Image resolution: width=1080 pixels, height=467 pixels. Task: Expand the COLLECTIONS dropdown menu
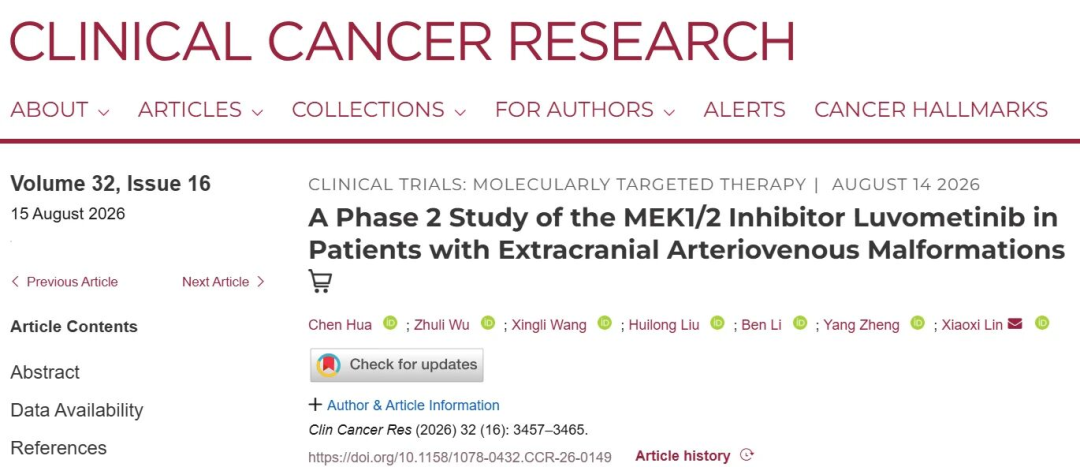[379, 110]
